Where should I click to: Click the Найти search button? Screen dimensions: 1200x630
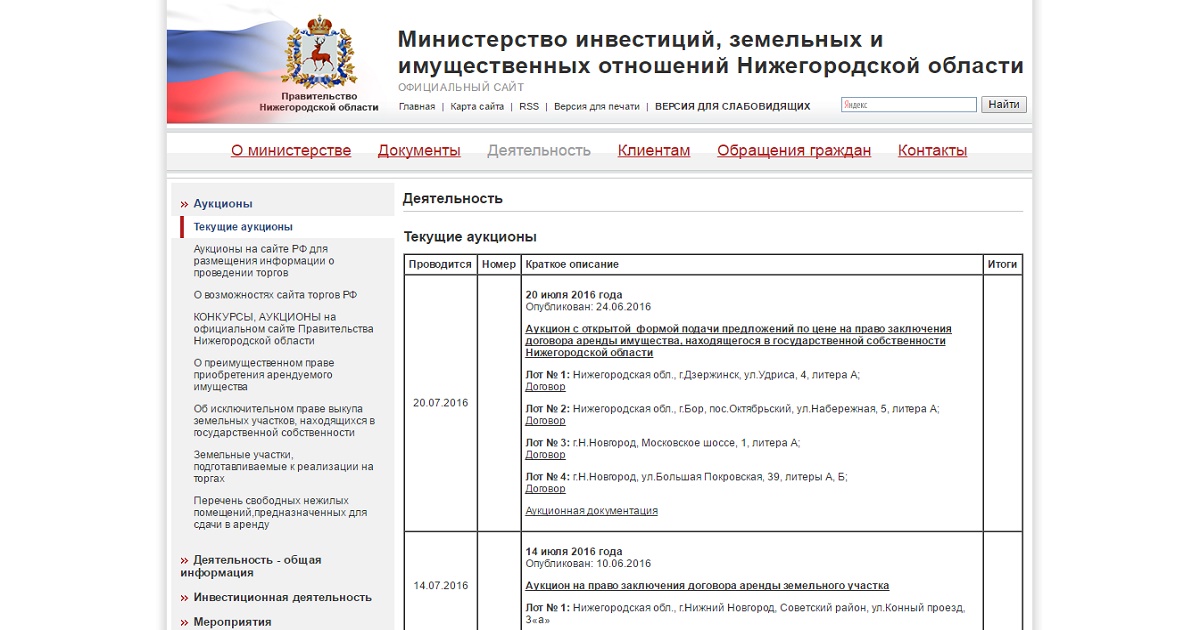point(1003,105)
